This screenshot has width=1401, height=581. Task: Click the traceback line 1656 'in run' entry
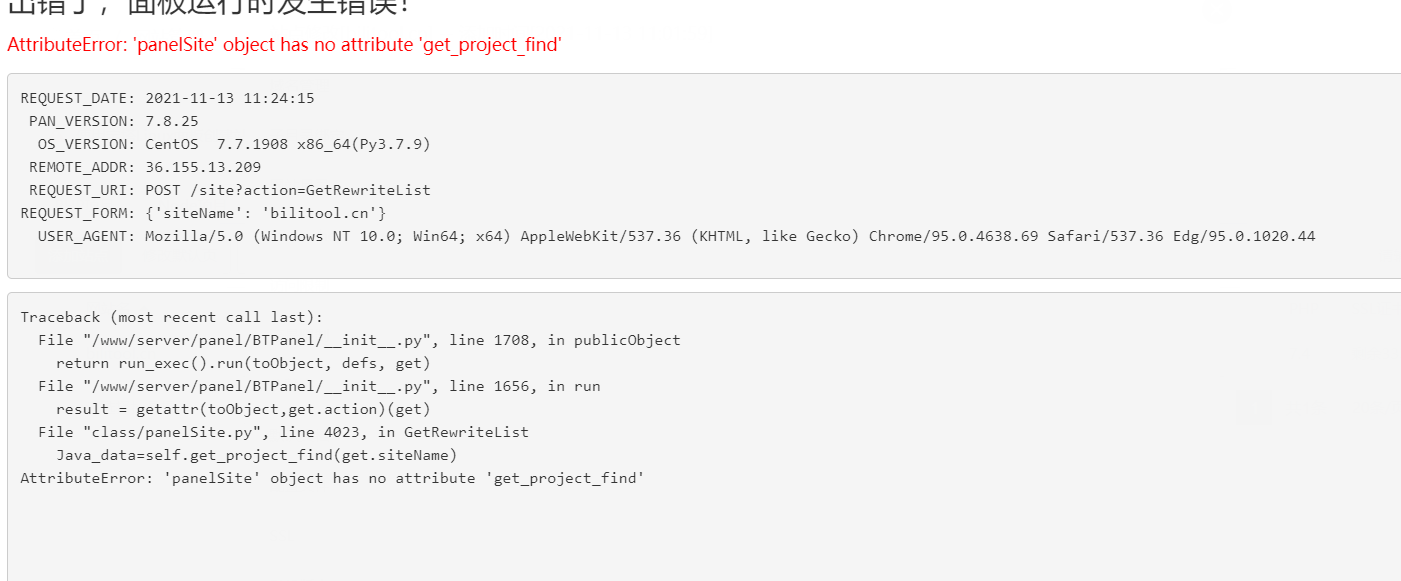tap(319, 386)
